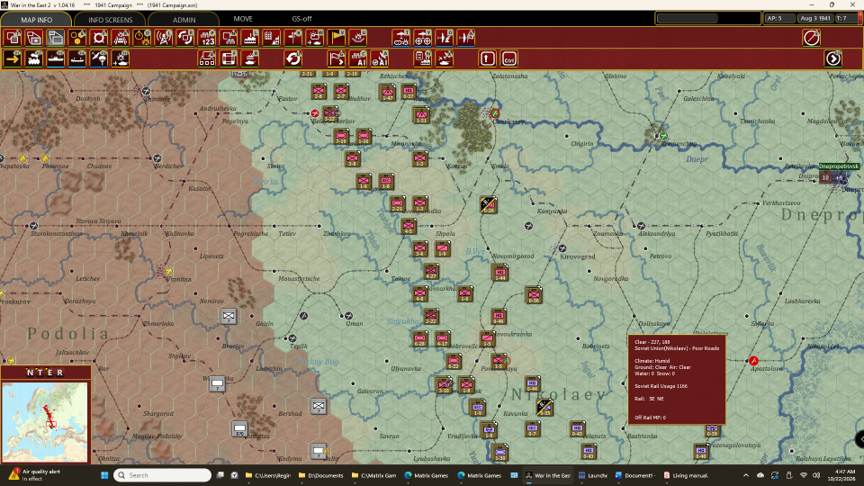
Task: Select MOVE mode label
Action: pyautogui.click(x=243, y=19)
